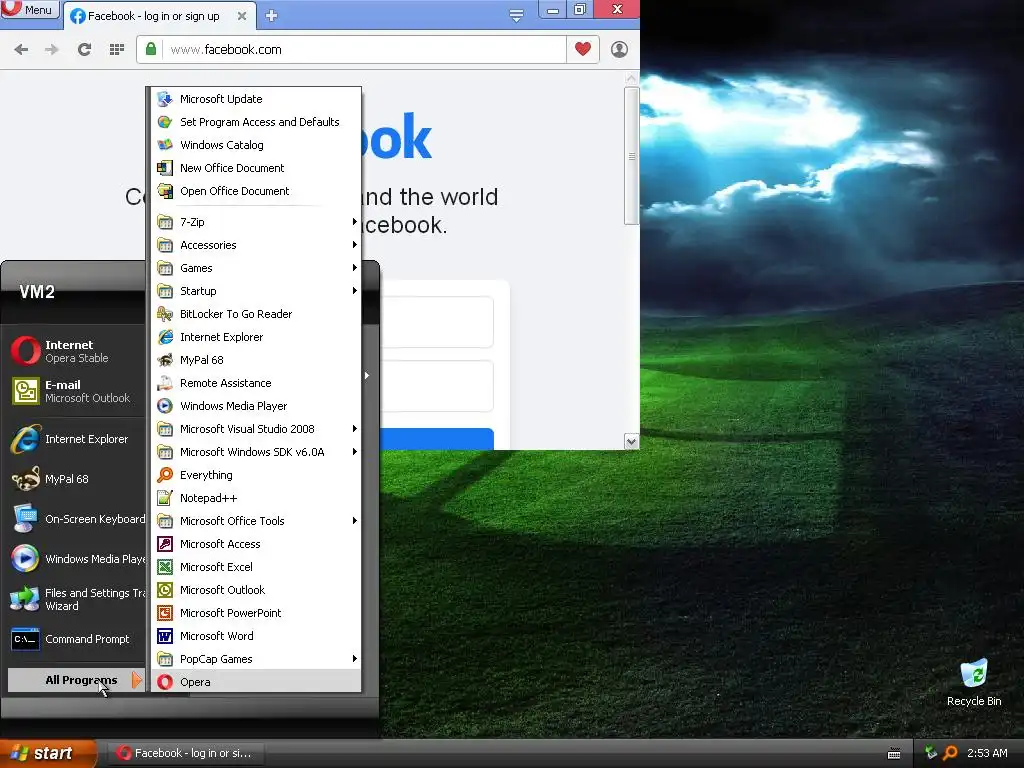Screen dimensions: 1024x768
Task: Launch Notepad++ via its icon
Action: pos(165,498)
